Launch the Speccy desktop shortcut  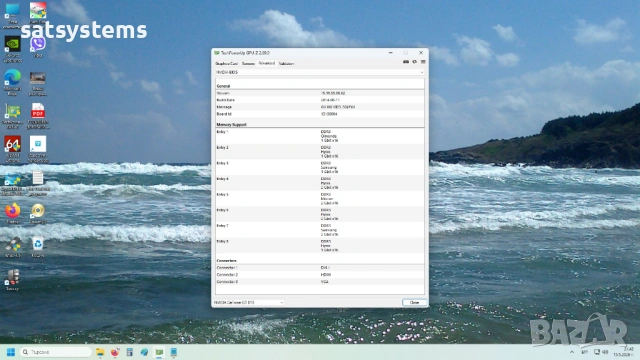13,280
